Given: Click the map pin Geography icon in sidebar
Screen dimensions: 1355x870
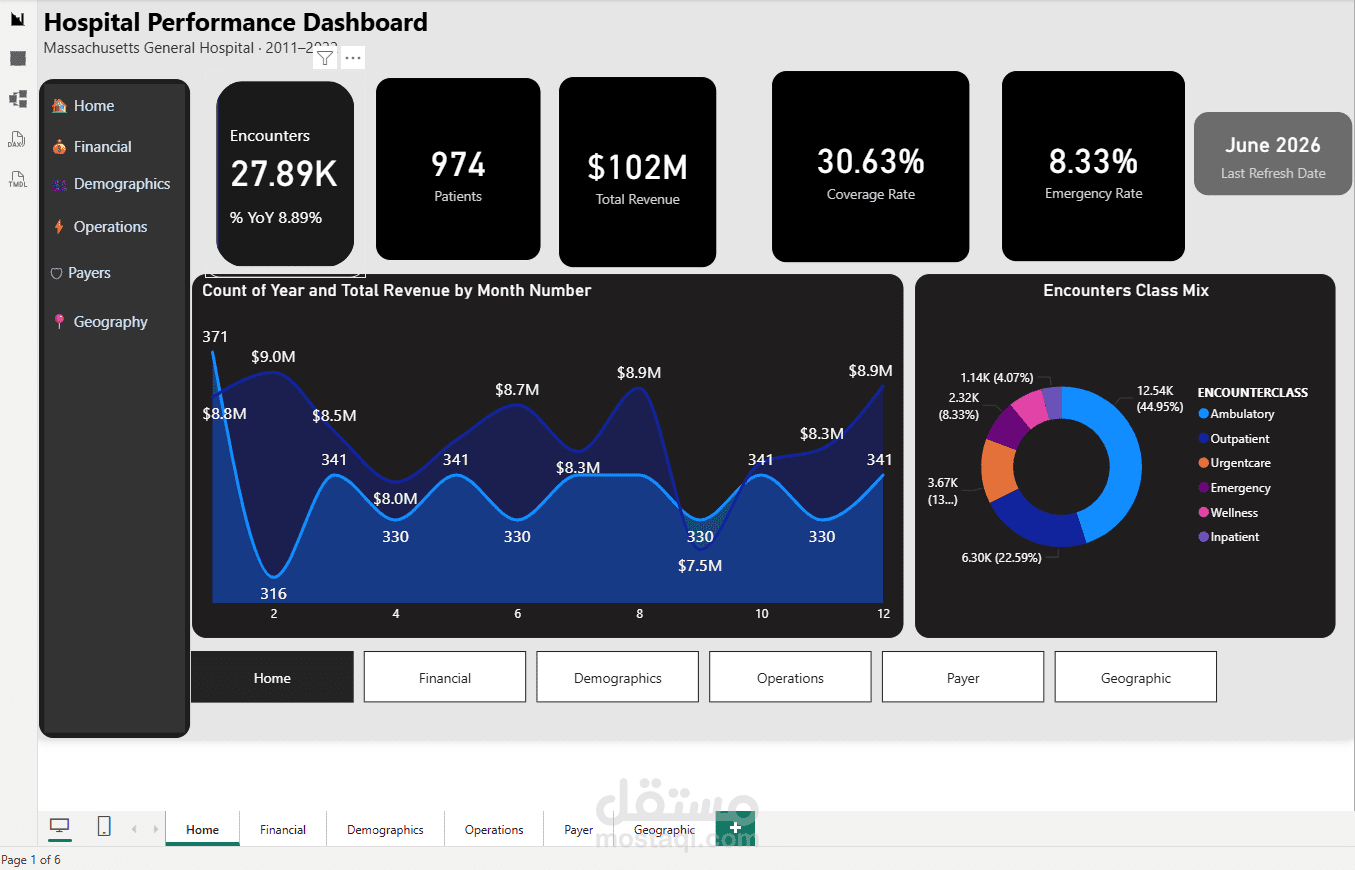Looking at the screenshot, I should 59,322.
